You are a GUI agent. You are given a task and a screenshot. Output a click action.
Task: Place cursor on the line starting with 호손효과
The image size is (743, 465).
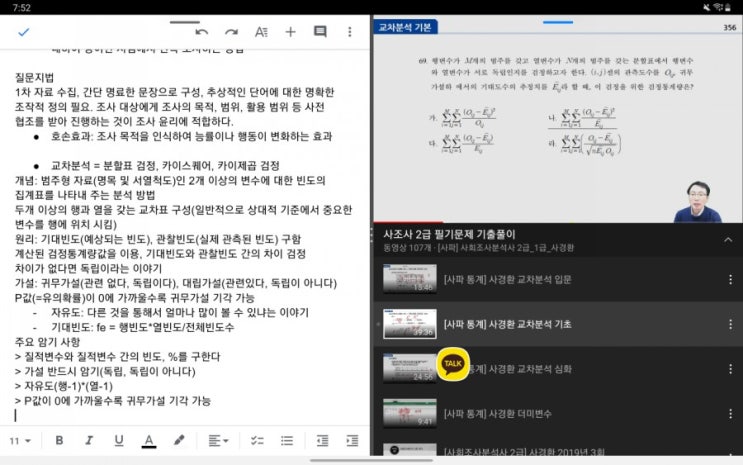click(x=192, y=137)
